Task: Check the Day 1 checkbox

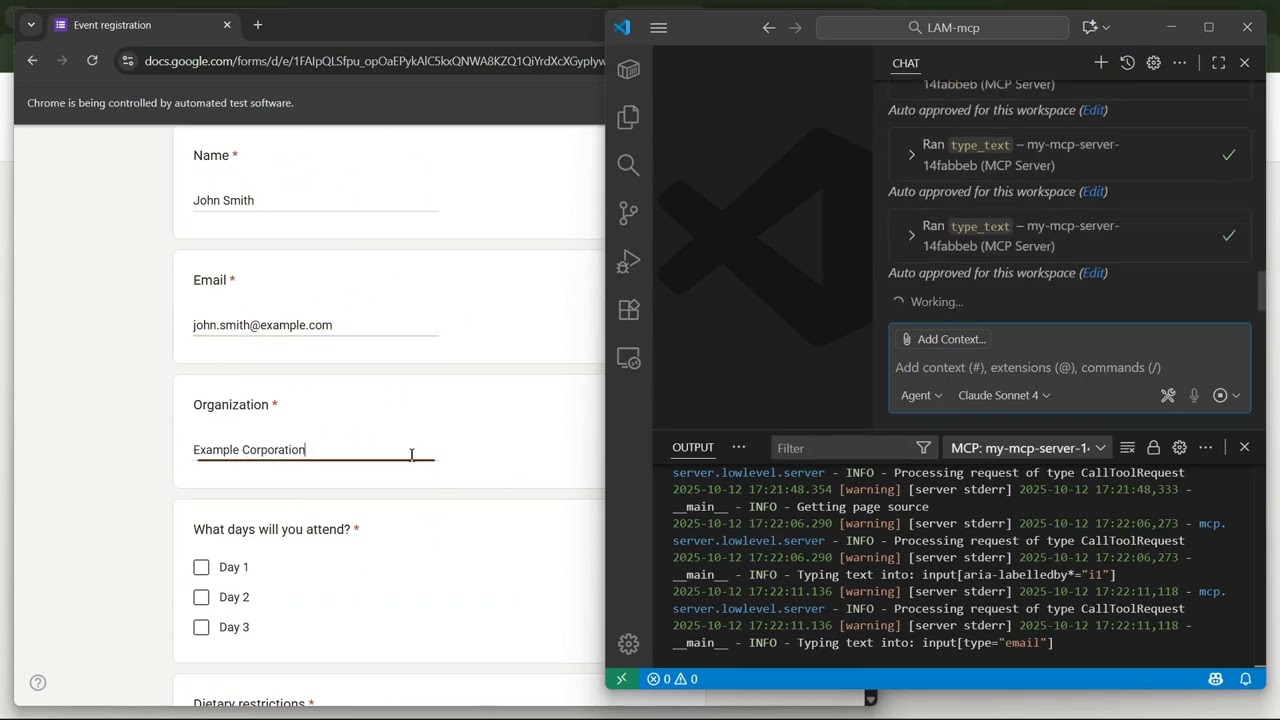Action: 201,567
